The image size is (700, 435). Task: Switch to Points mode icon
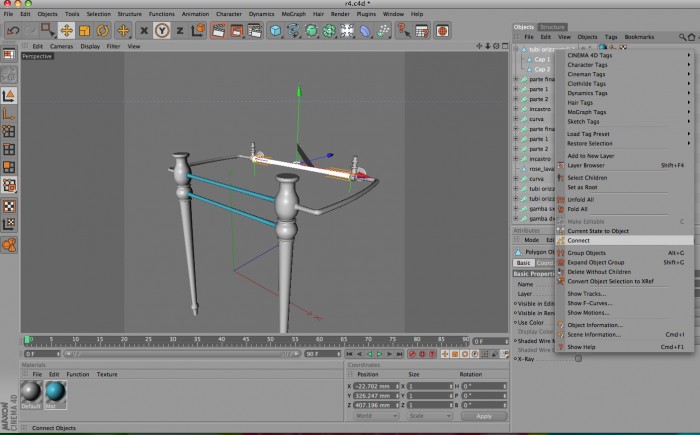(8, 131)
